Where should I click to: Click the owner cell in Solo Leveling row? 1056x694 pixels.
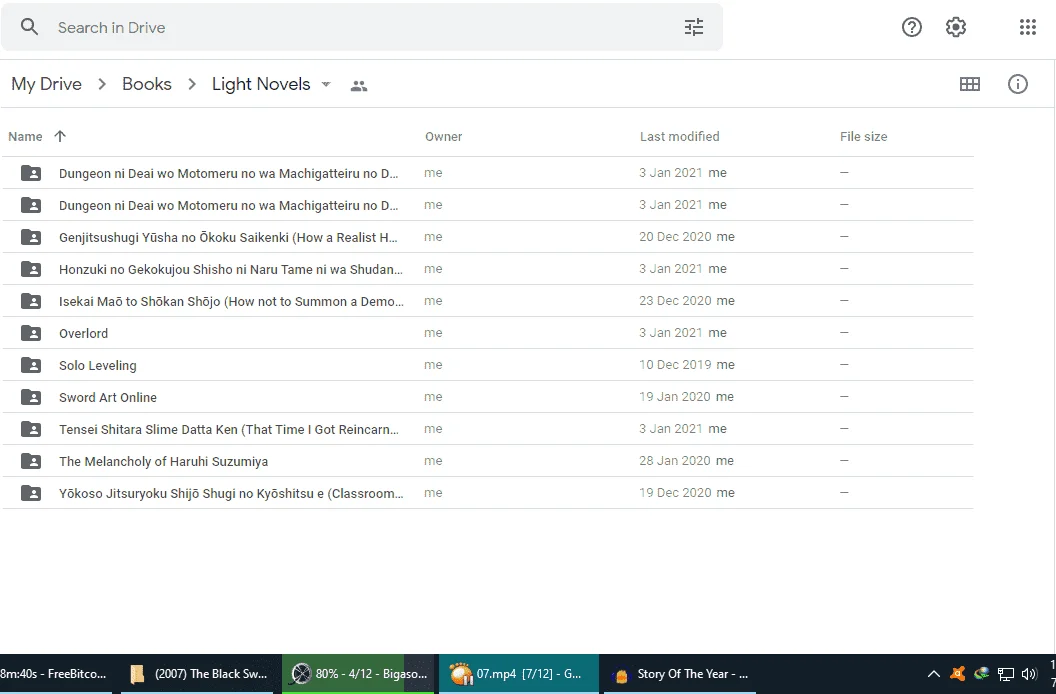point(433,365)
